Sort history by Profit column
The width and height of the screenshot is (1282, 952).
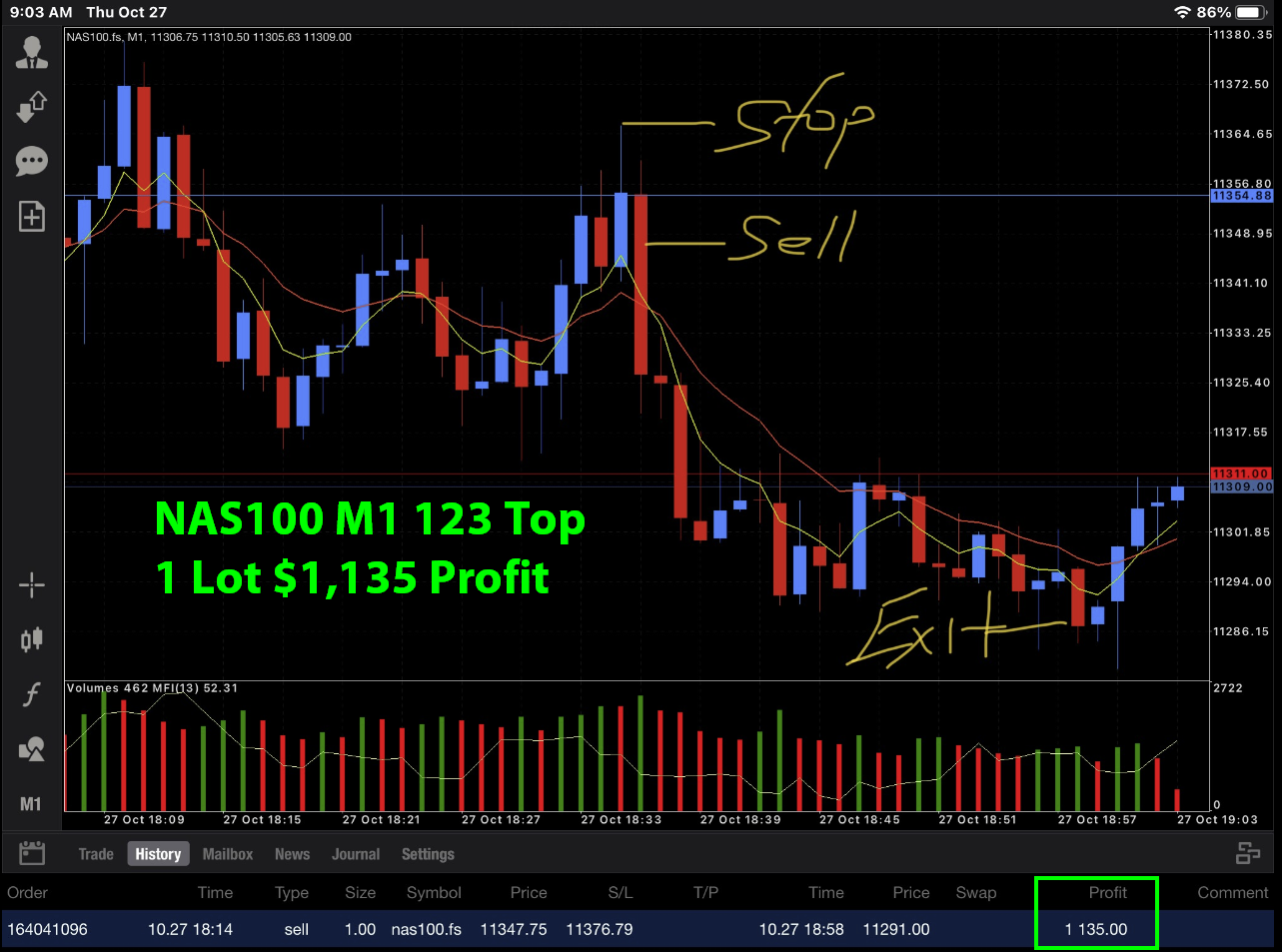(1107, 893)
